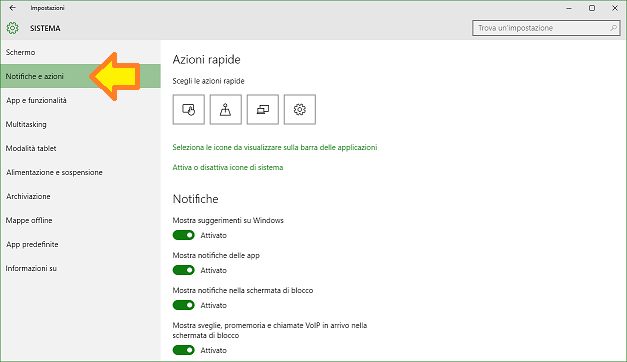This screenshot has width=627, height=362.
Task: Go back with the arrow in title bar
Action: [12, 8]
